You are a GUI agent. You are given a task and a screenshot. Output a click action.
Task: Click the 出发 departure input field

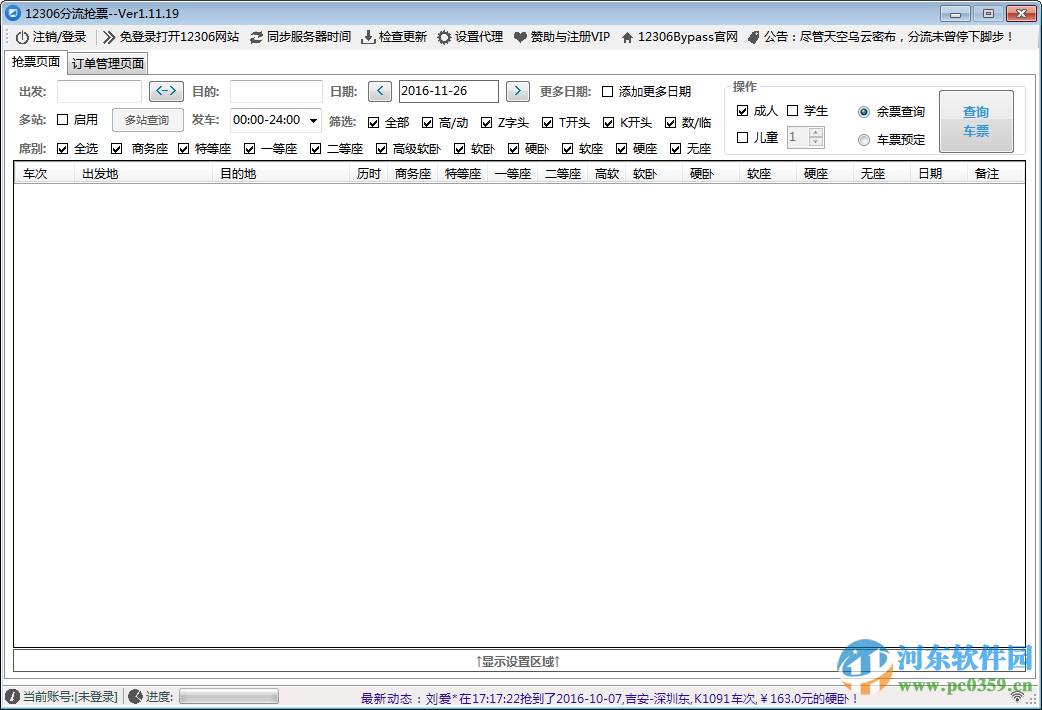pyautogui.click(x=99, y=90)
